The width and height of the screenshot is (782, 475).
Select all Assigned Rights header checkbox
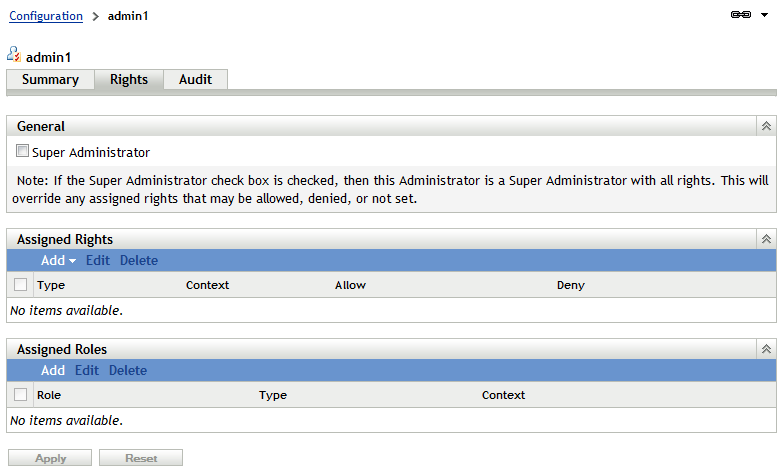click(21, 285)
